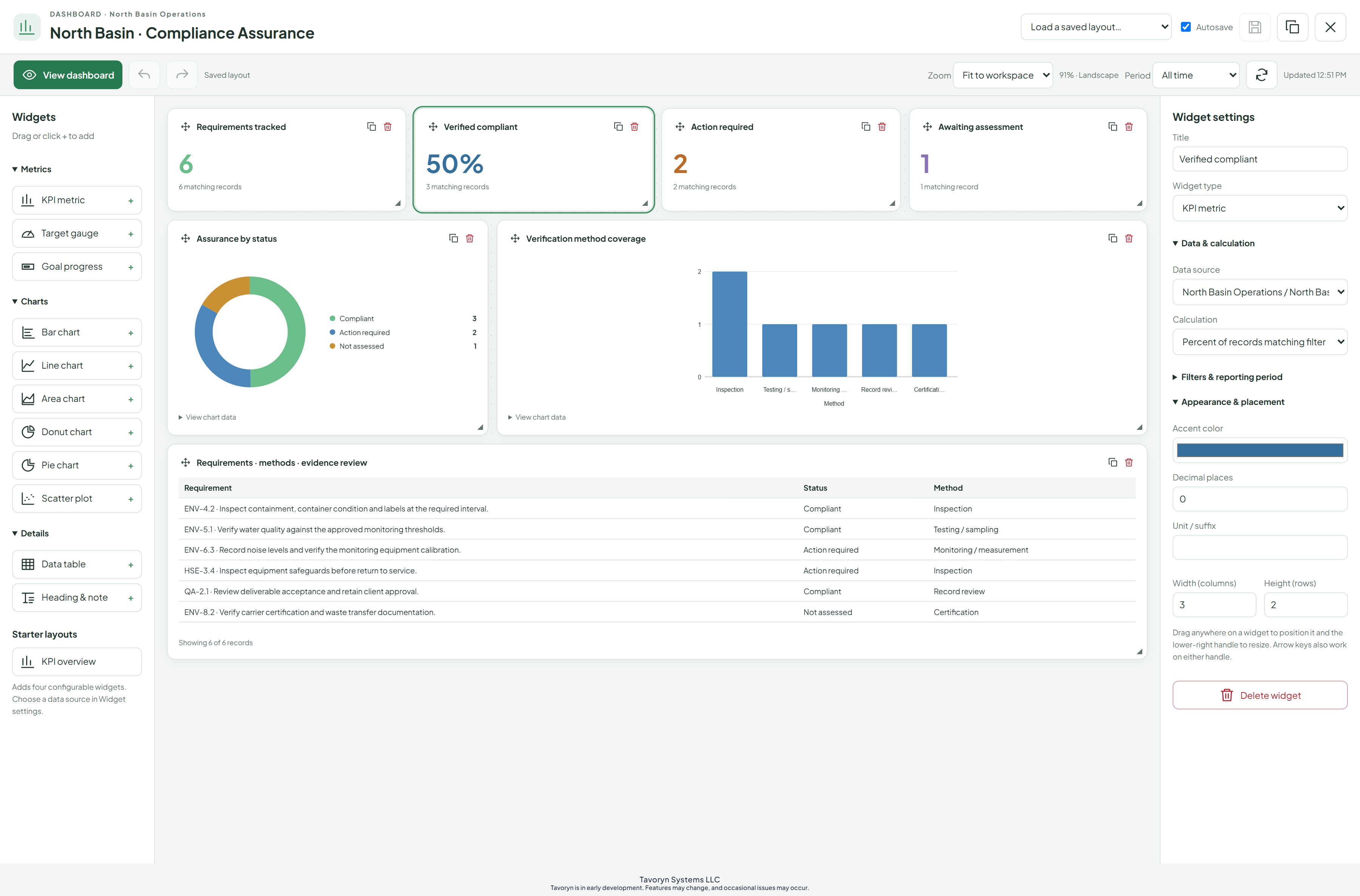Click the save layout floppy icon
Viewport: 1360px width, 896px height.
pos(1254,27)
